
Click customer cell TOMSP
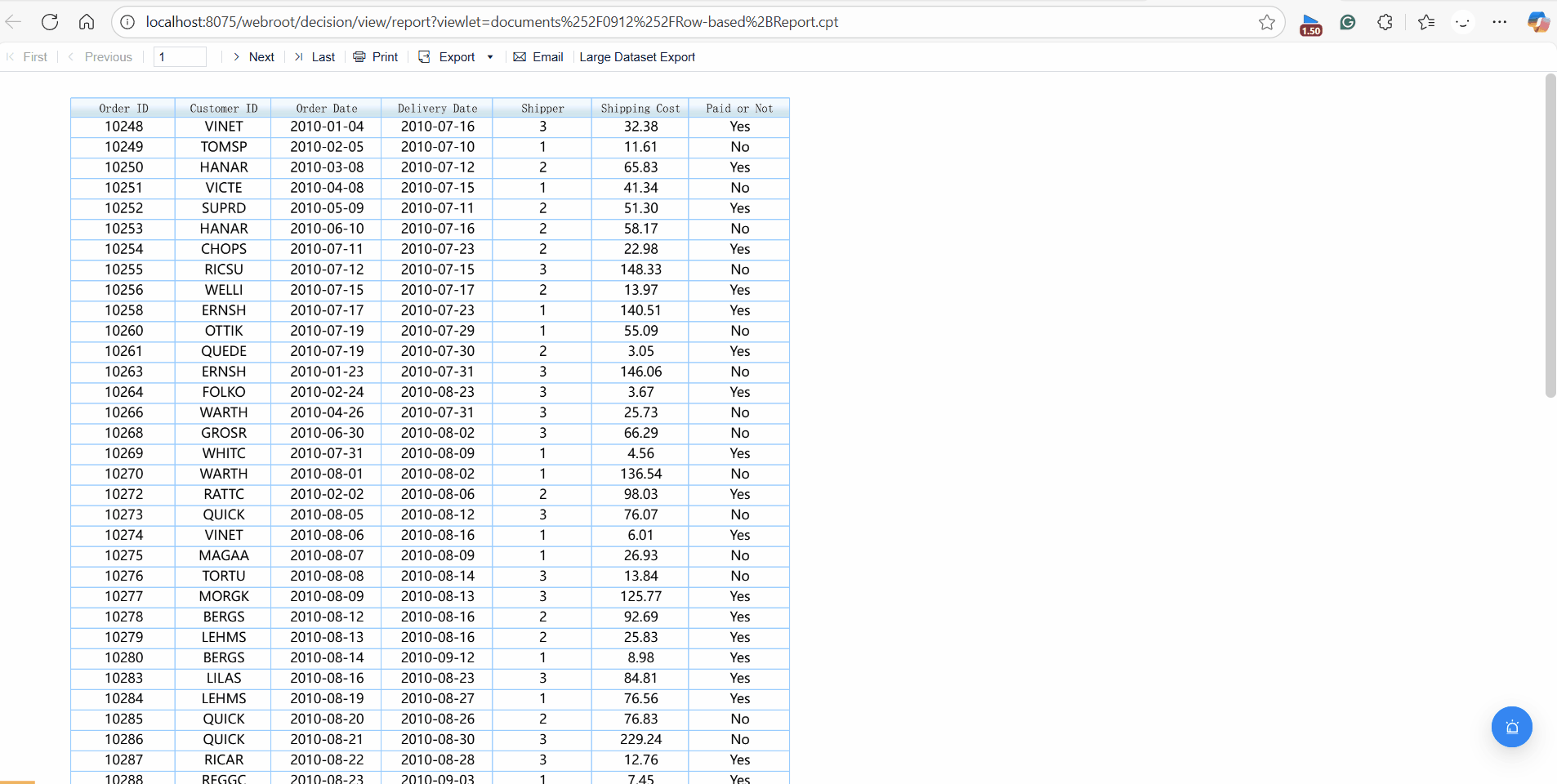pyautogui.click(x=224, y=147)
